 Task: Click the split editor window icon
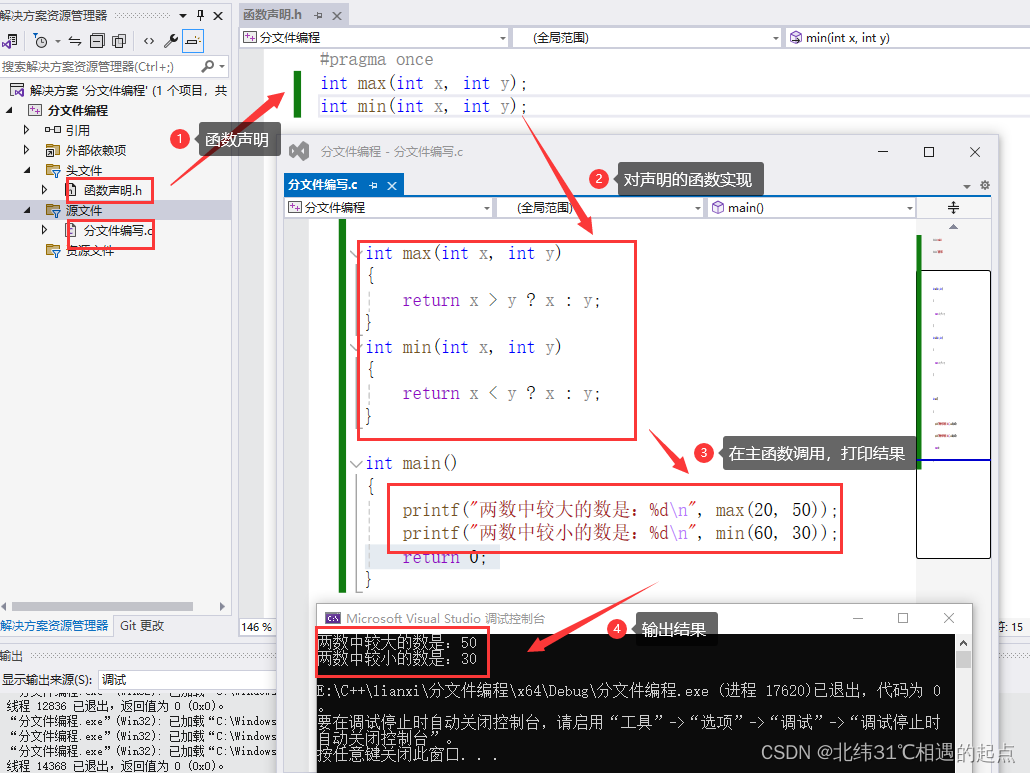pos(953,208)
